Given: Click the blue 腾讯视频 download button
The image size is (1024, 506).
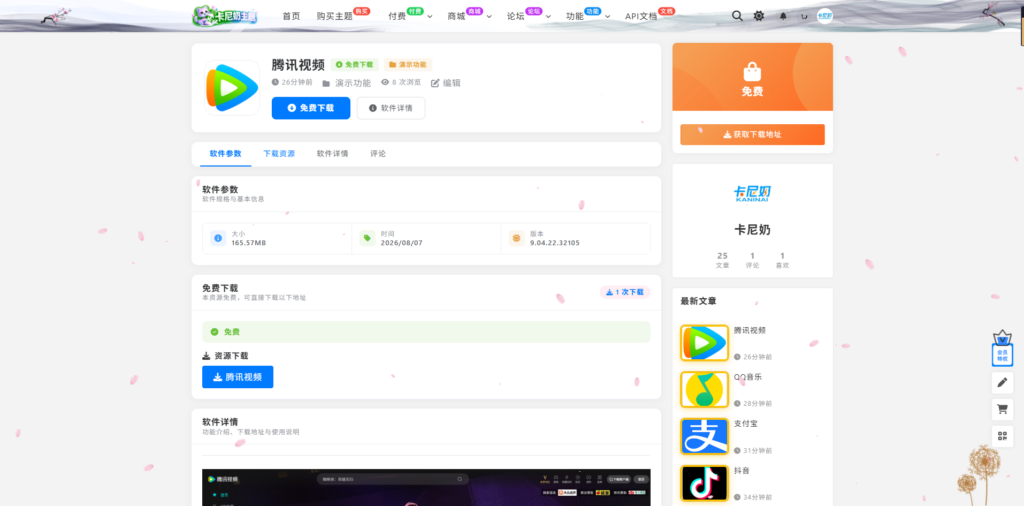Looking at the screenshot, I should click(238, 377).
